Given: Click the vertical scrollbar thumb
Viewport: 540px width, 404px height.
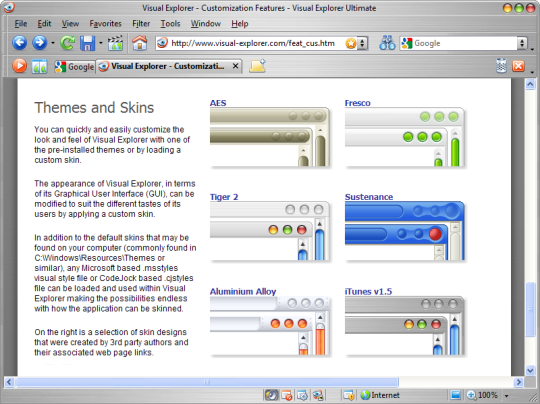Looking at the screenshot, I should [530, 309].
